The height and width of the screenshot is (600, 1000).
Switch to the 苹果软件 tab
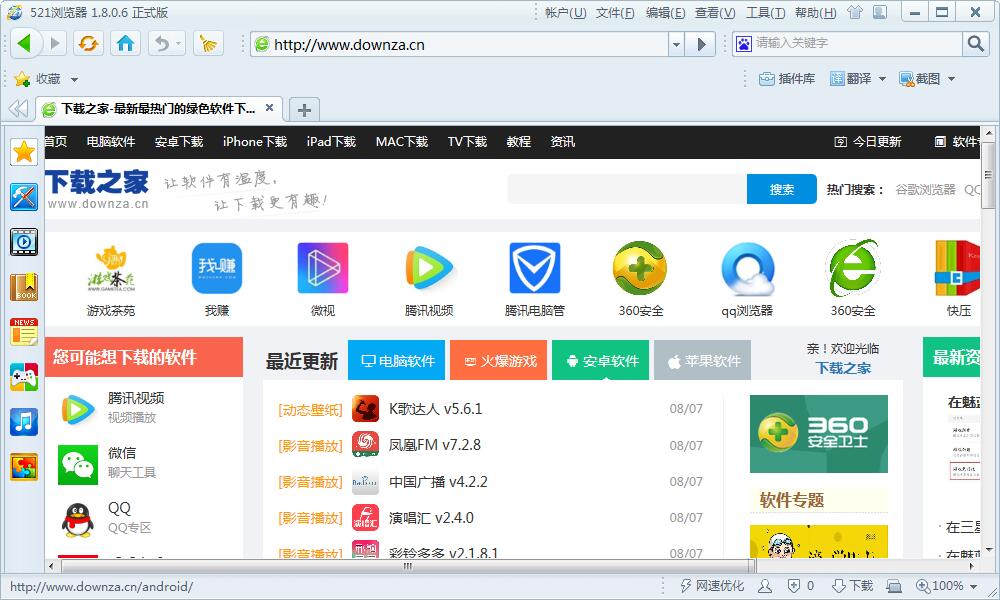(702, 360)
